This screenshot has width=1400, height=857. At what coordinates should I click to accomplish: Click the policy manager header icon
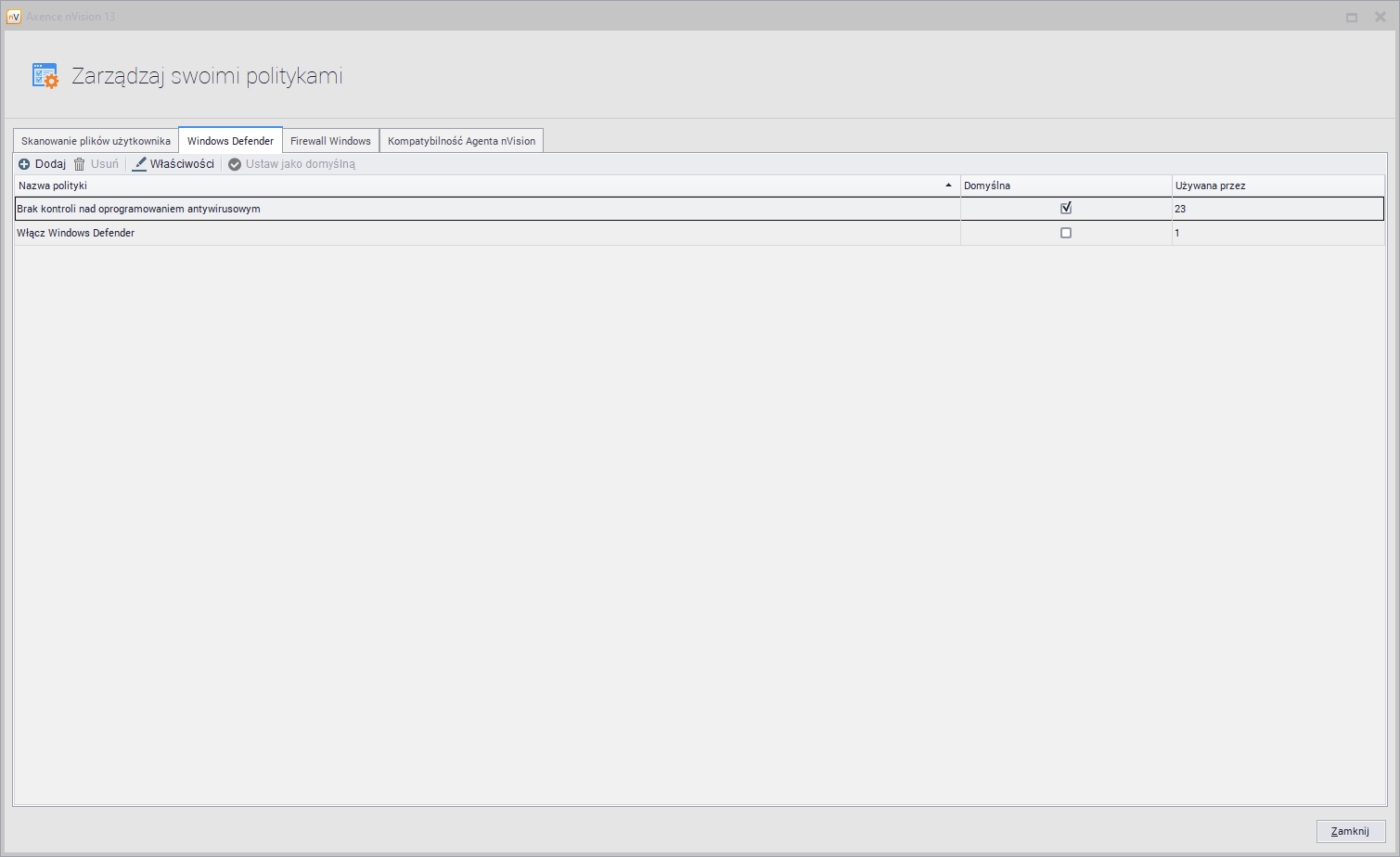click(x=45, y=76)
